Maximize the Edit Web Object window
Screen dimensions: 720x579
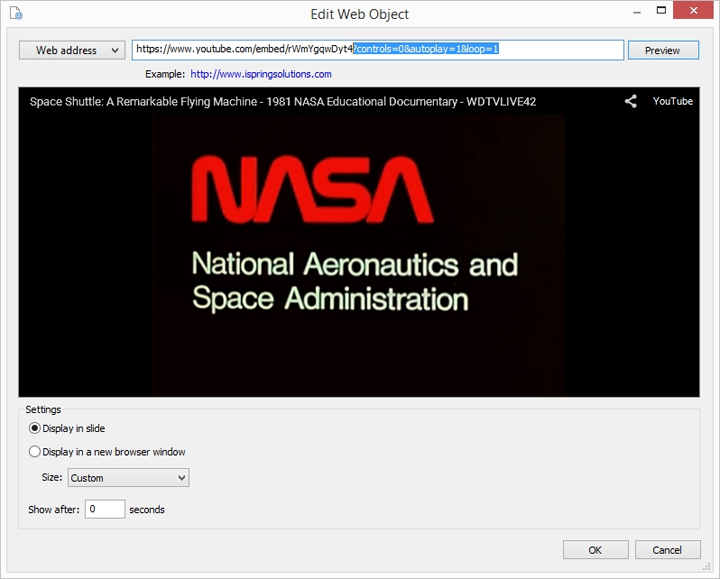[x=661, y=11]
